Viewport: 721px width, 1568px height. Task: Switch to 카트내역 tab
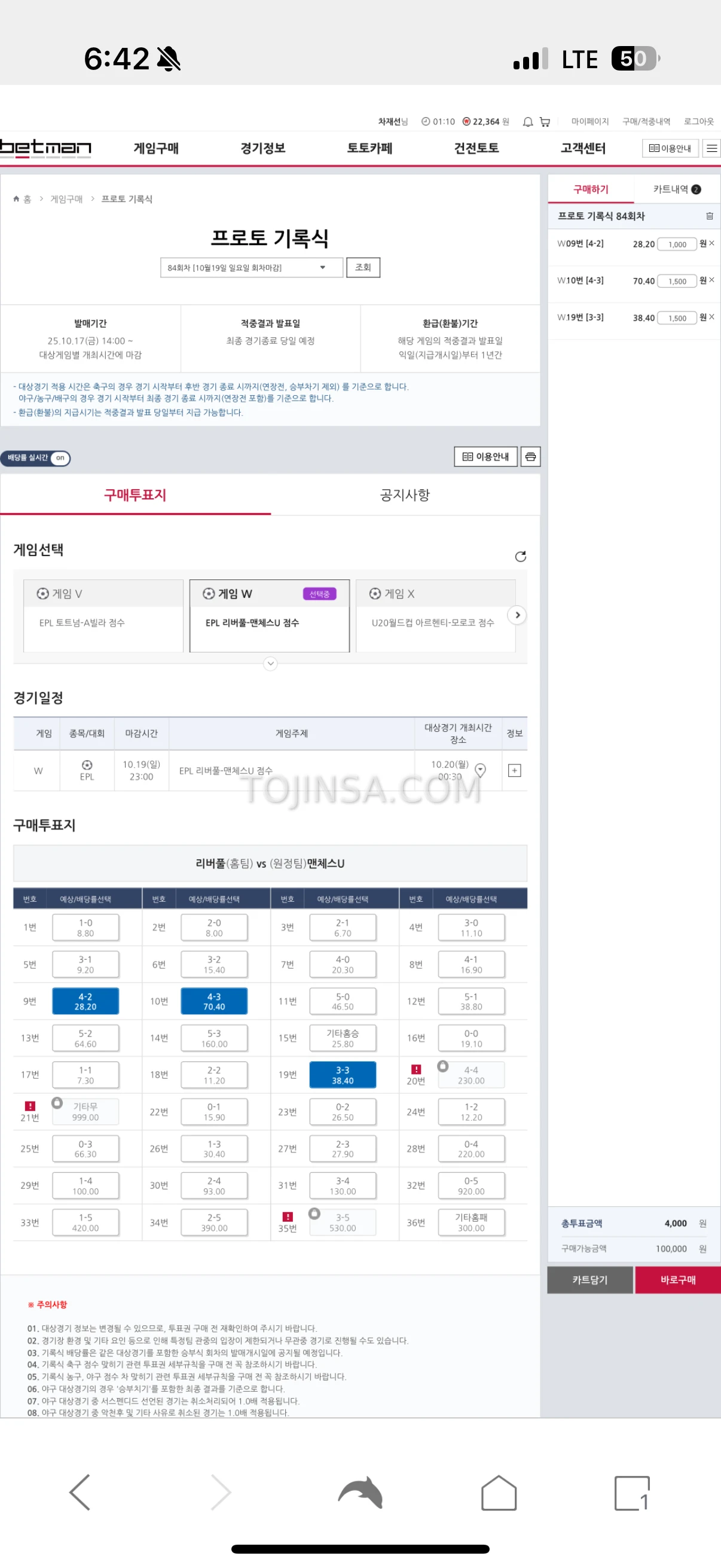click(x=677, y=190)
